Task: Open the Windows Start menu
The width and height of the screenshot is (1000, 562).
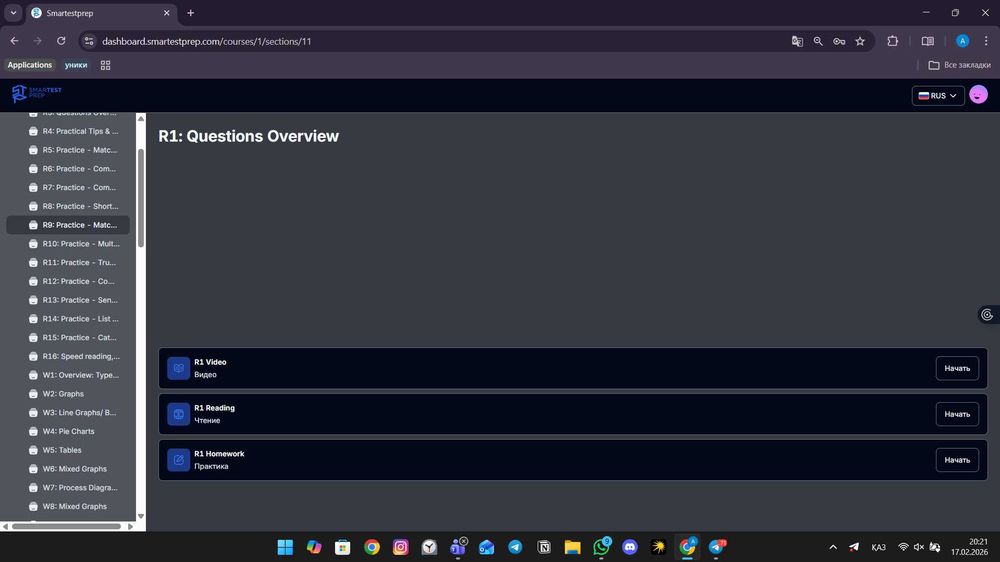Action: [285, 547]
